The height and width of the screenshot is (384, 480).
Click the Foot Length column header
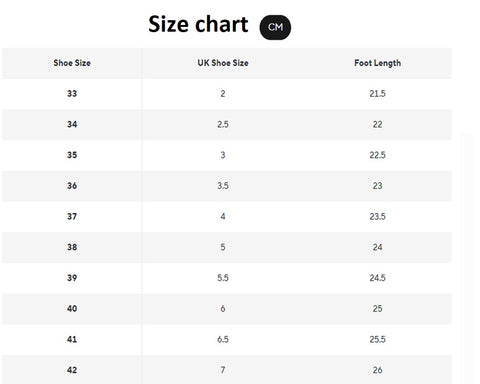pos(377,63)
